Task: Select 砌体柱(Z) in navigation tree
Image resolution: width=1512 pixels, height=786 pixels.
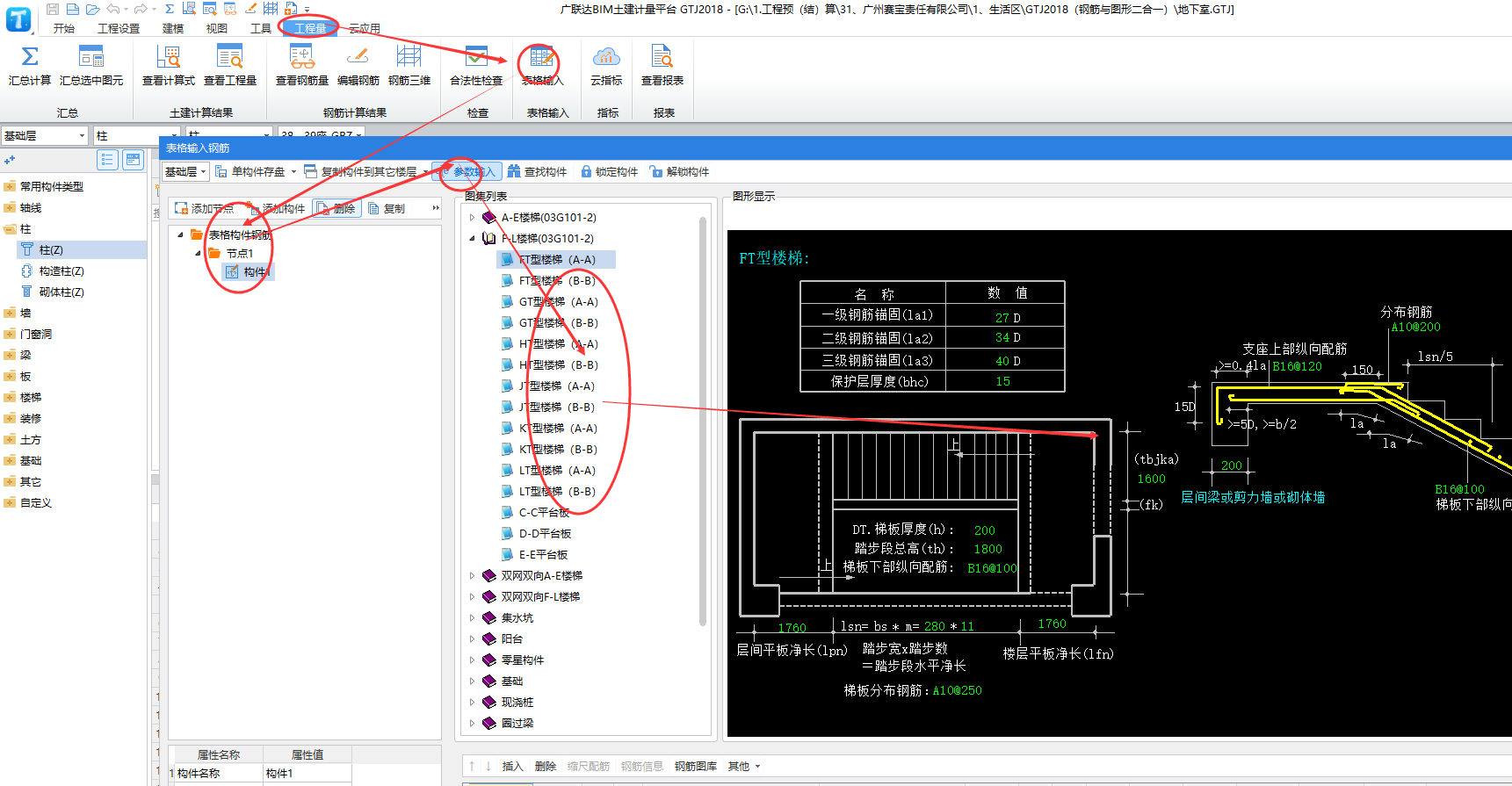Action: [x=61, y=292]
